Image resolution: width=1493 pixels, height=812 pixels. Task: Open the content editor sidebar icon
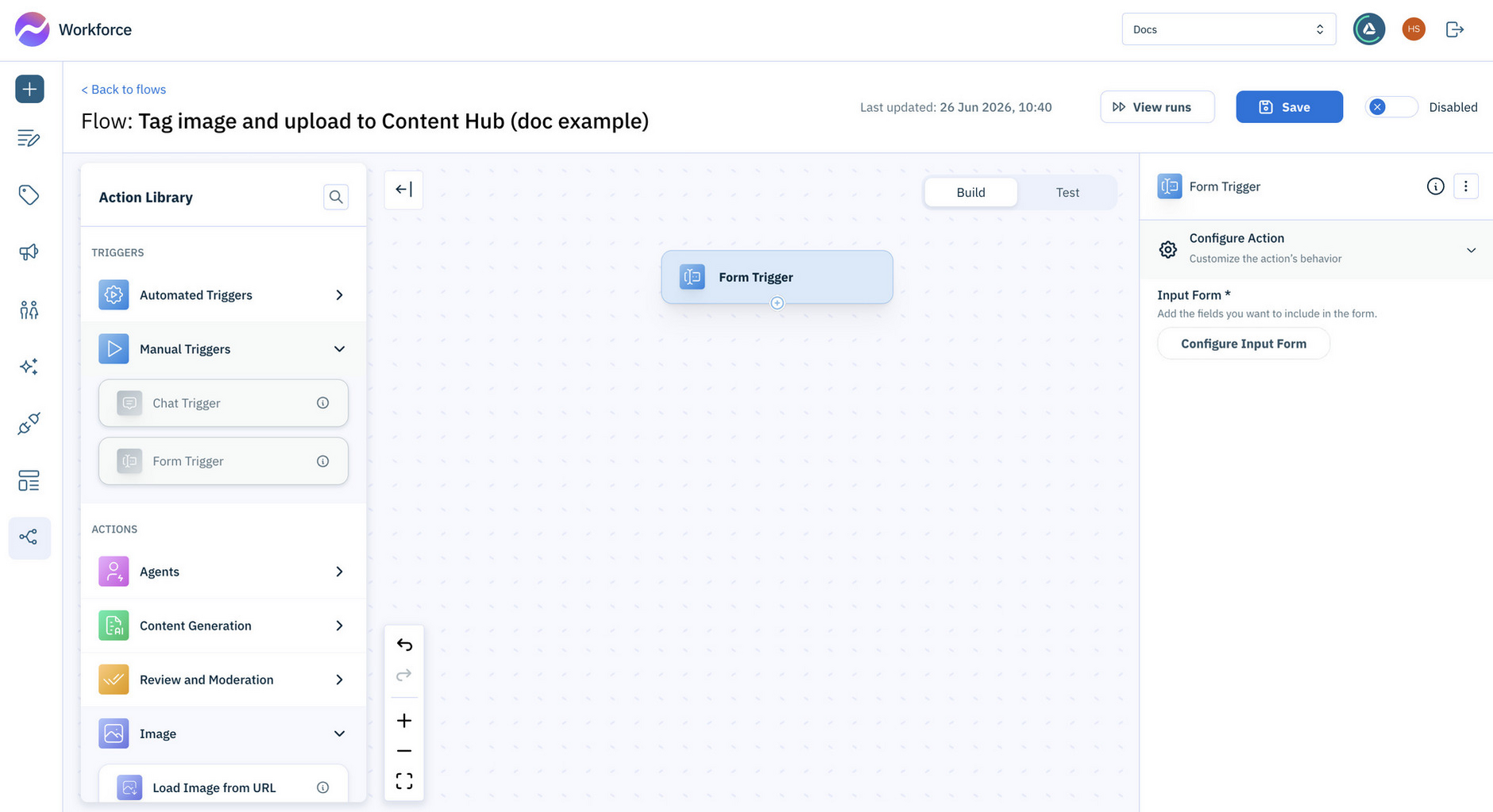click(x=29, y=138)
